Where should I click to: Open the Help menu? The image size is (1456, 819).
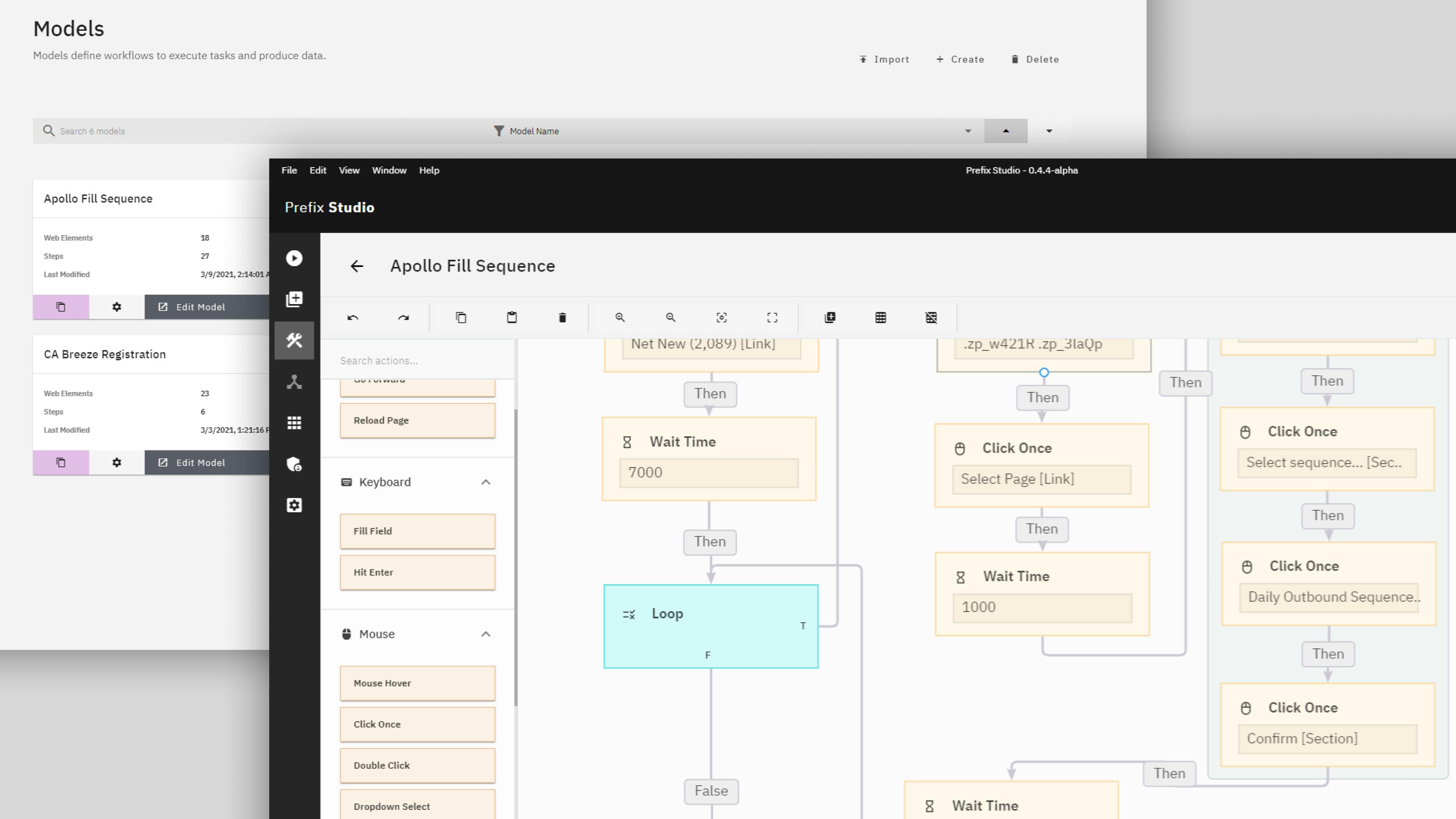pyautogui.click(x=429, y=170)
